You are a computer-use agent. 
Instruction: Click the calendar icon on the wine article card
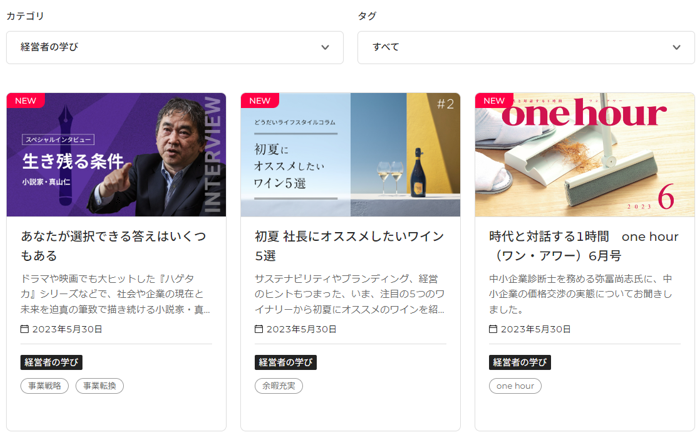tap(258, 329)
